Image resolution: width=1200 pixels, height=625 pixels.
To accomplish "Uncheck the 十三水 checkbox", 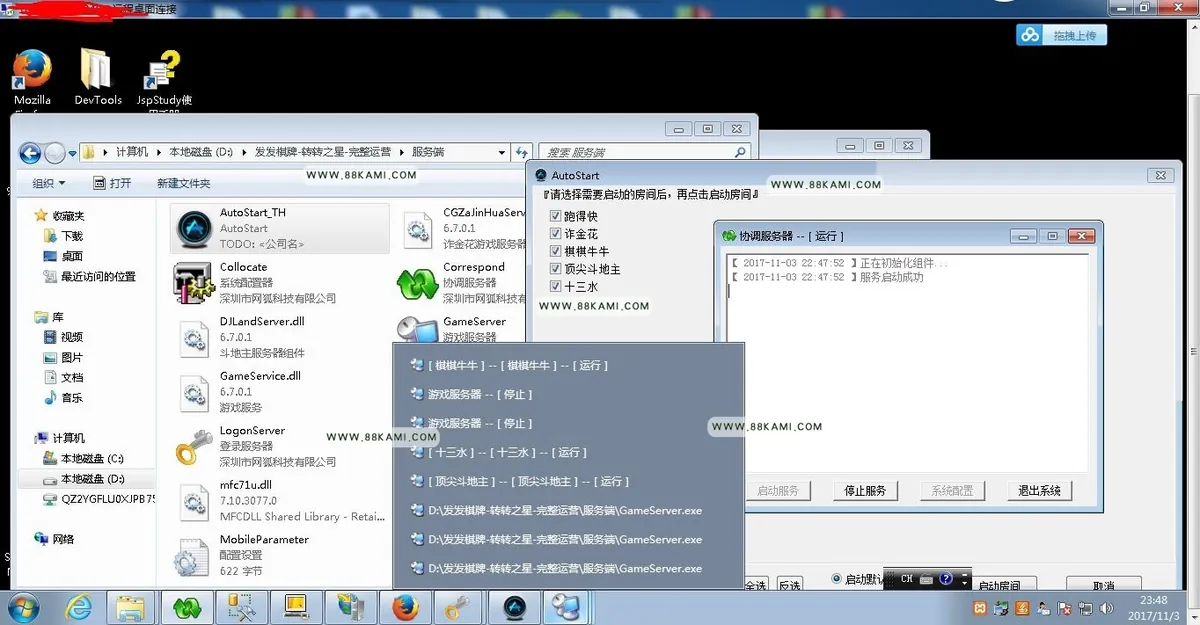I will click(x=556, y=286).
